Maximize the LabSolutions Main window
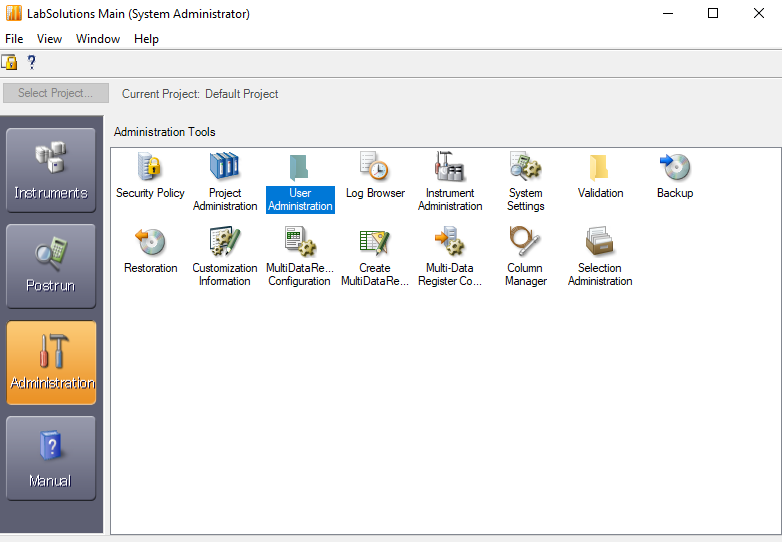This screenshot has height=542, width=782. pos(713,13)
